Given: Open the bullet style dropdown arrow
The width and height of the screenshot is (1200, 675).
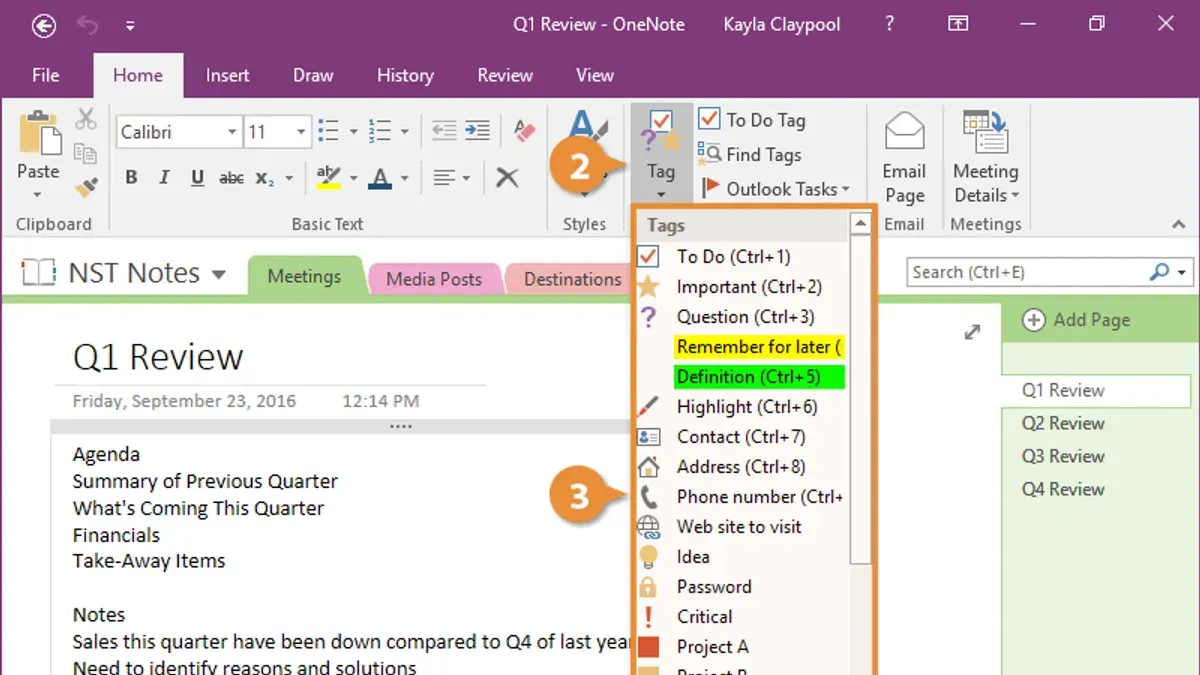Looking at the screenshot, I should tap(352, 132).
